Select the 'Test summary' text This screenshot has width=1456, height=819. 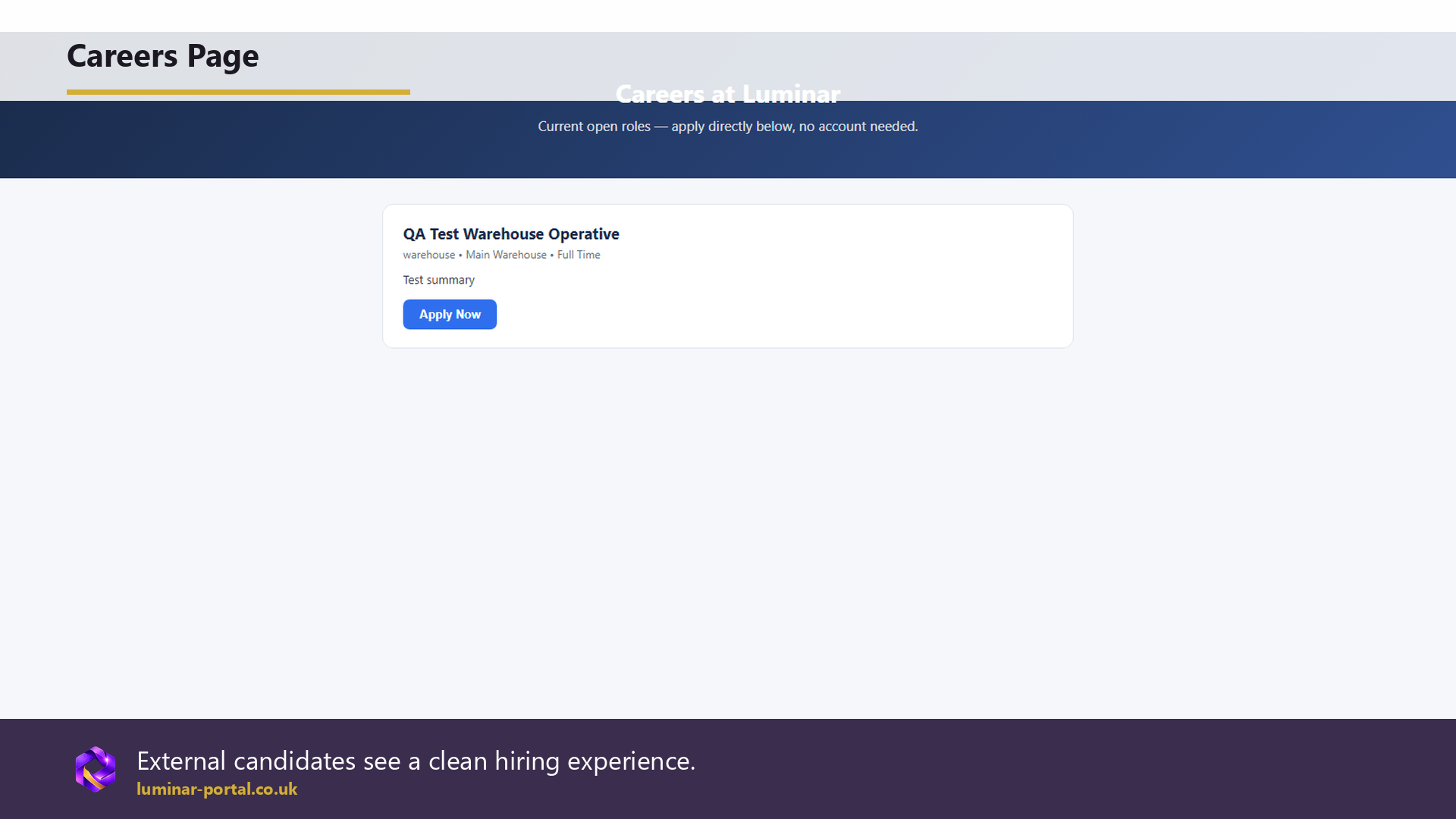pyautogui.click(x=438, y=280)
